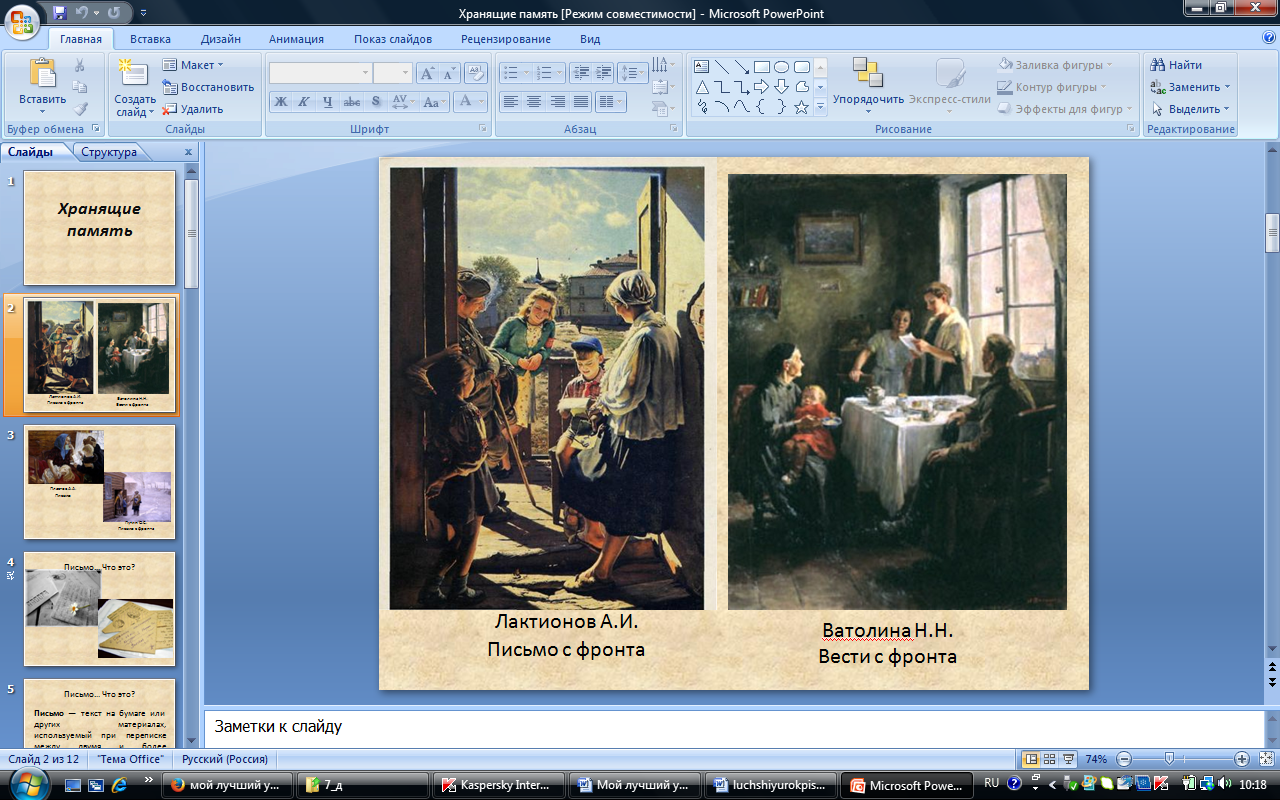Increase font size with the large A button
This screenshot has height=800, width=1280.
coord(427,73)
